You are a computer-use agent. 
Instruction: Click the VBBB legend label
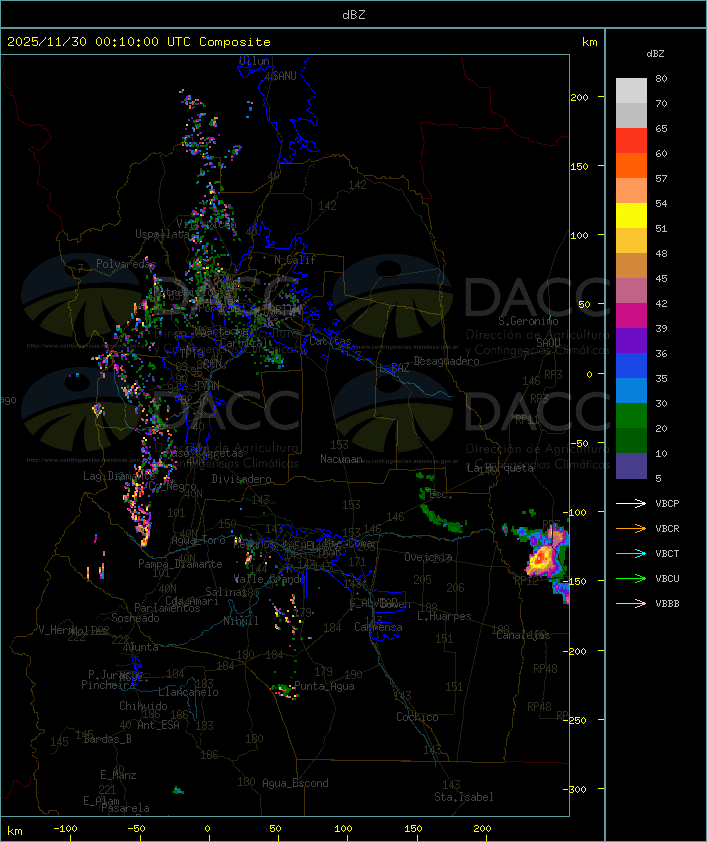(x=667, y=603)
